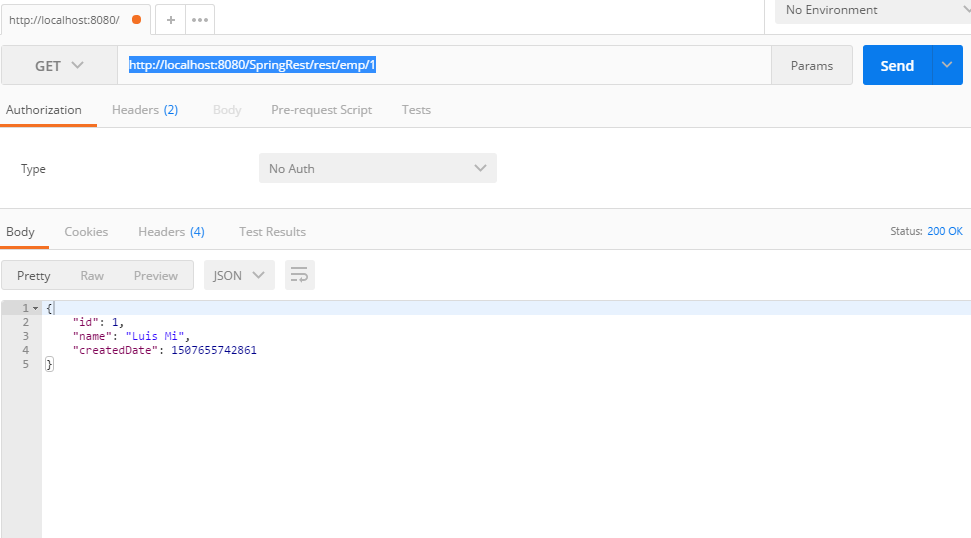
Task: Click line number 5 in response gutter
Action: point(25,364)
